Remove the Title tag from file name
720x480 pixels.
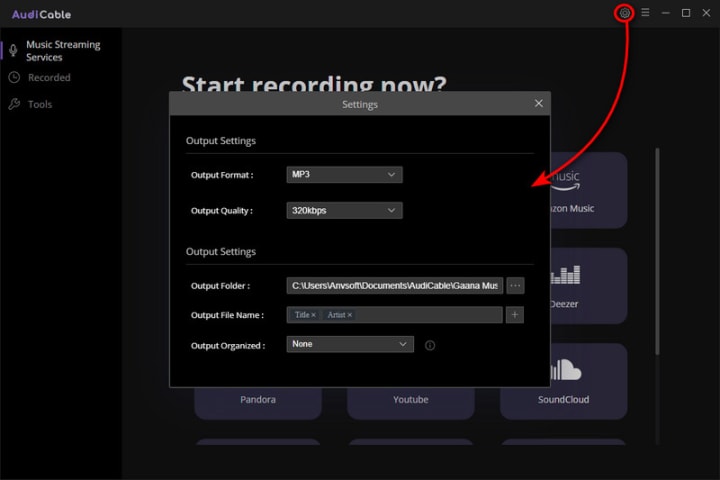pos(314,315)
